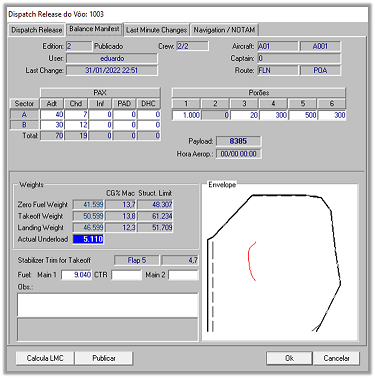Select the Balance Manifest tab

coord(94,29)
